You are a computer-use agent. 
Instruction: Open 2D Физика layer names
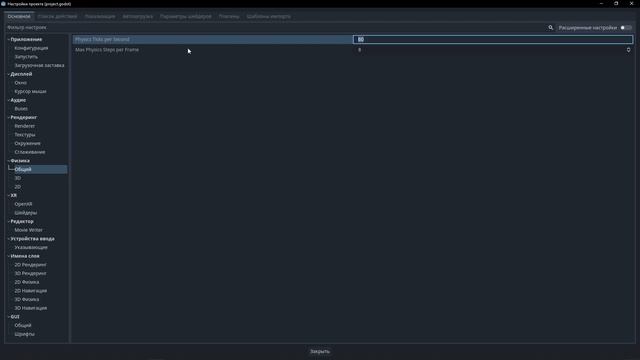[27, 282]
